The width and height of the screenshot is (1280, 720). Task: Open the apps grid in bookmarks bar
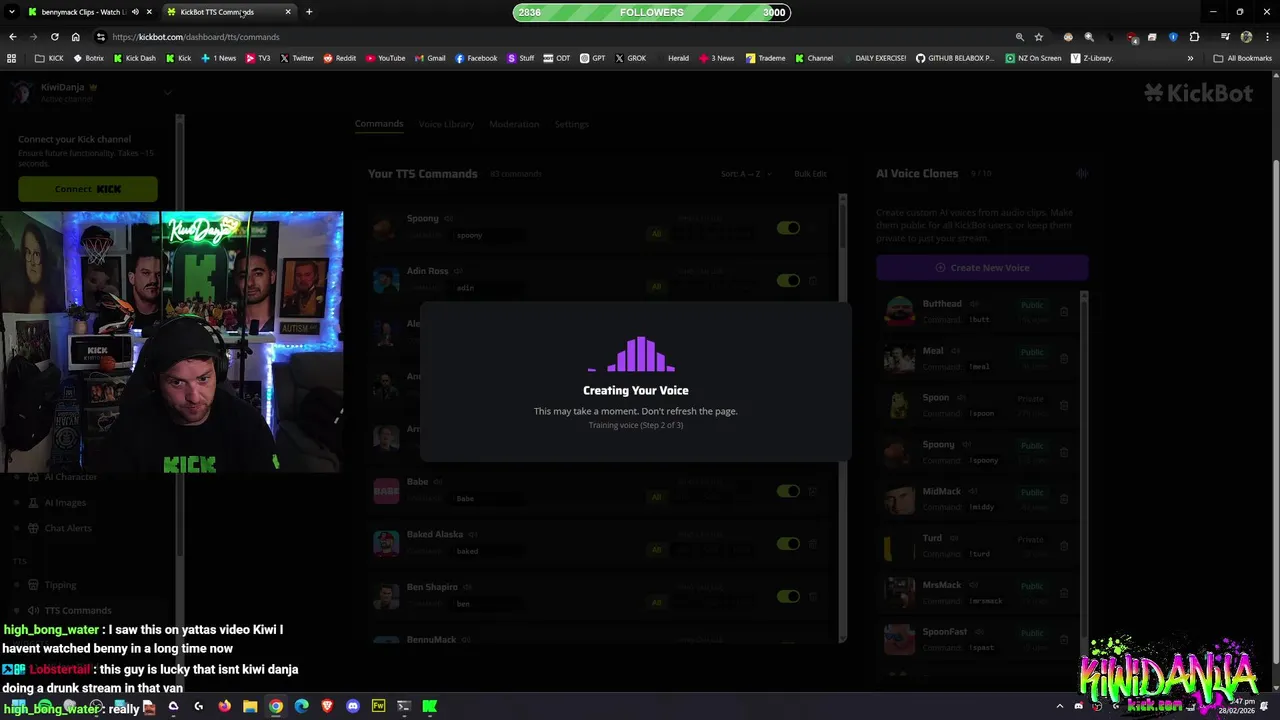pyautogui.click(x=12, y=58)
